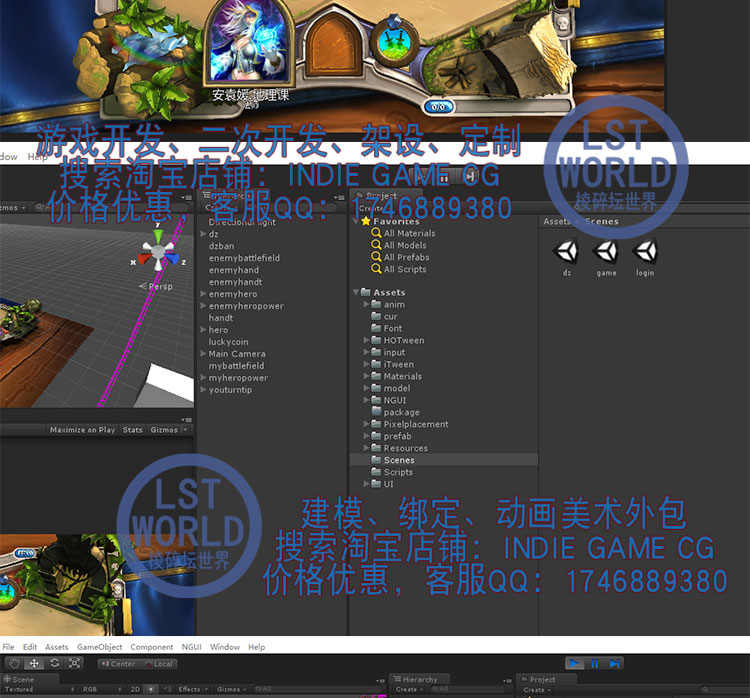750x698 pixels.
Task: Open the Assets menu
Action: (57, 647)
